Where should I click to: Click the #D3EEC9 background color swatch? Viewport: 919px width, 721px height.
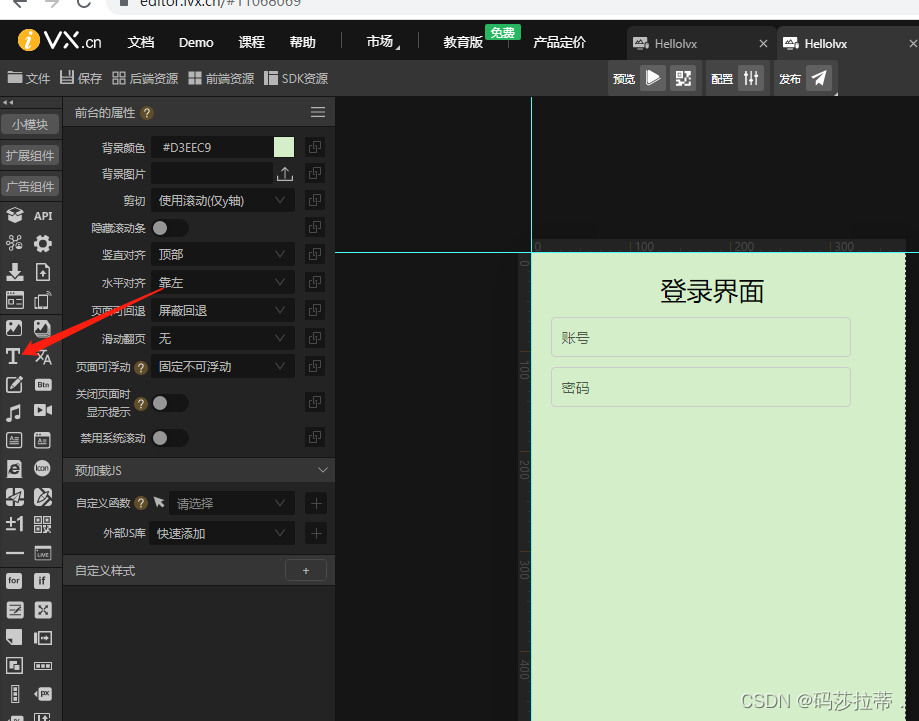point(283,146)
